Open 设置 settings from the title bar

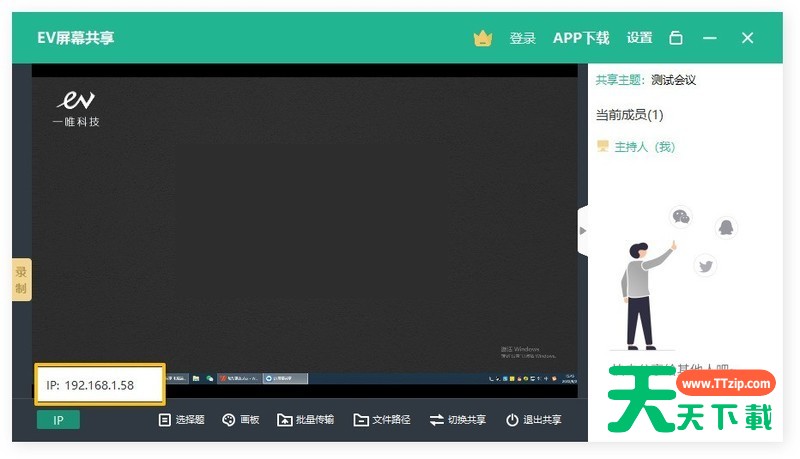point(639,38)
